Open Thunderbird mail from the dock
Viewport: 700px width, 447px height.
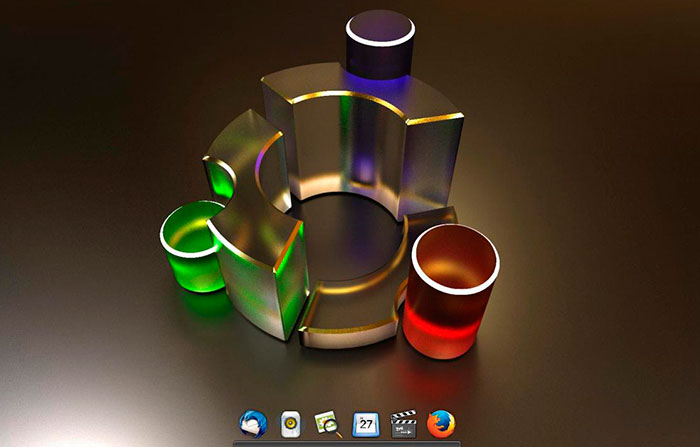253,424
